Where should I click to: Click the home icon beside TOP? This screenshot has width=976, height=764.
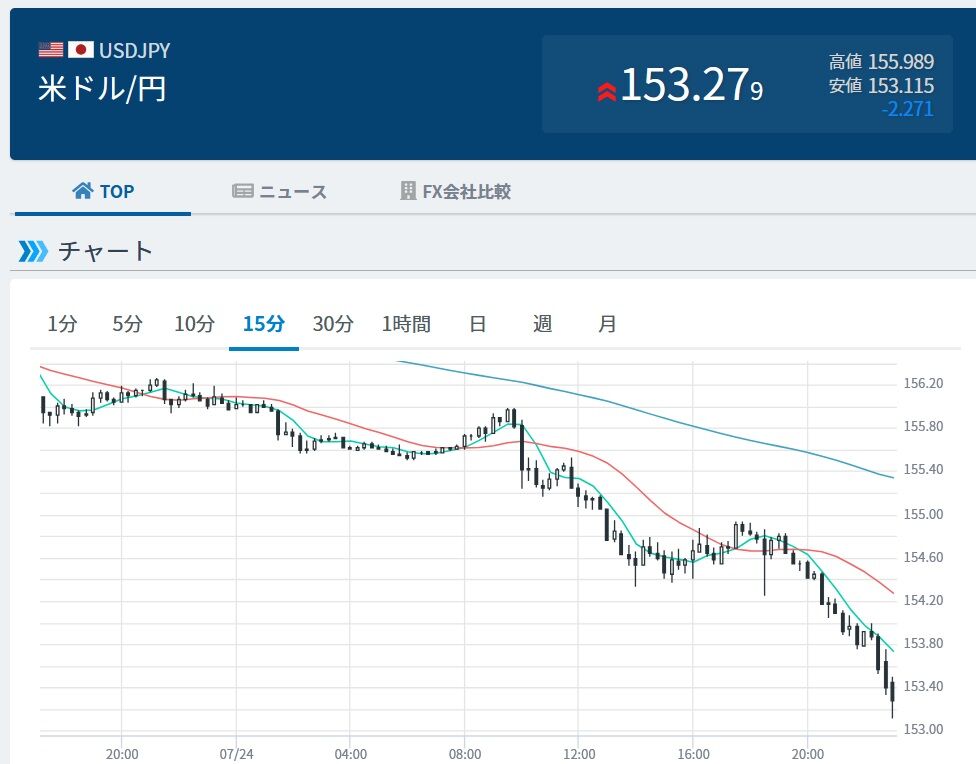[82, 191]
